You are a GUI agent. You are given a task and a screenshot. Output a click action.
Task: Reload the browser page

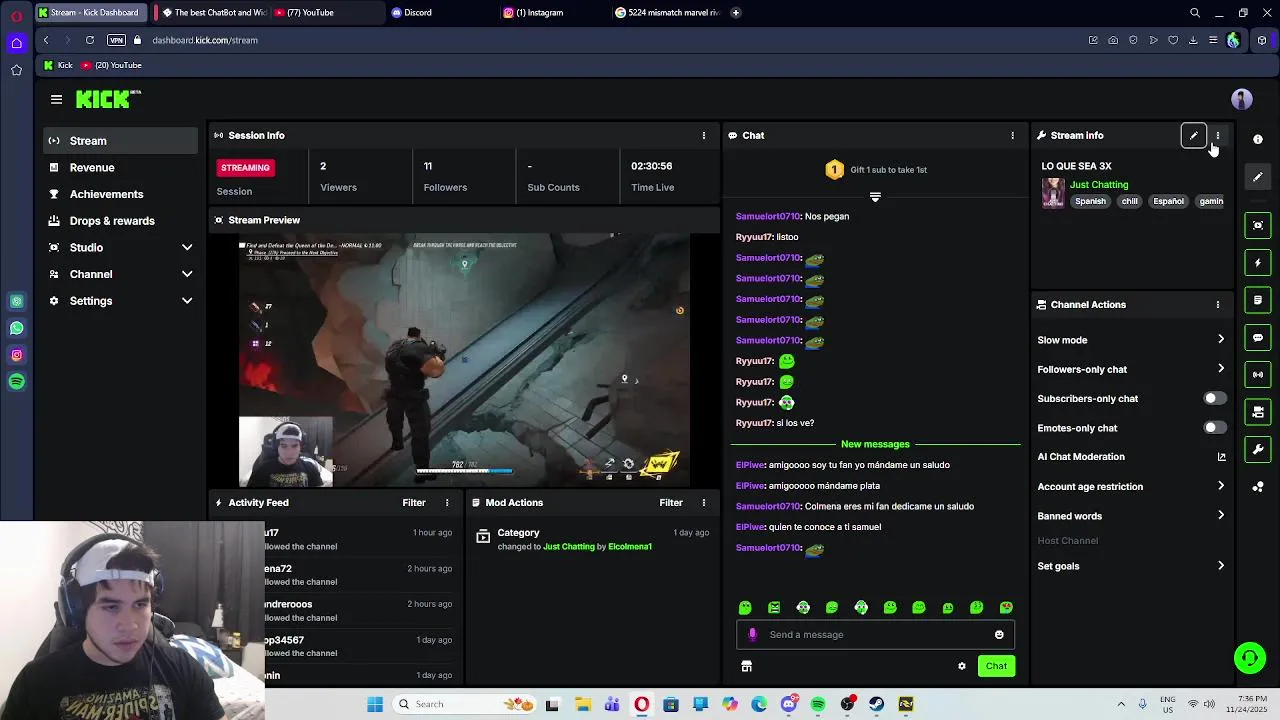(x=90, y=40)
